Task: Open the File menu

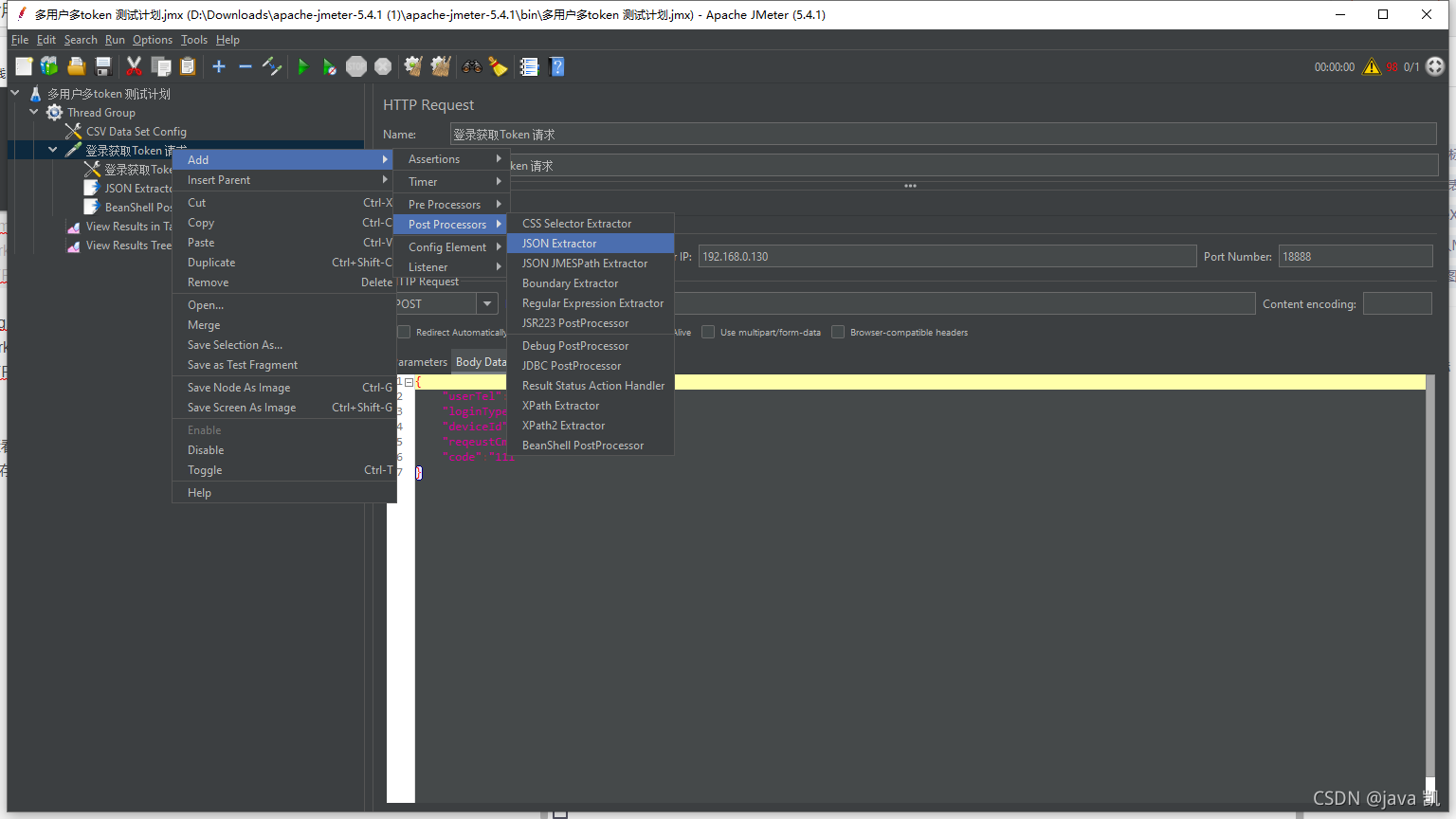Action: tap(20, 40)
